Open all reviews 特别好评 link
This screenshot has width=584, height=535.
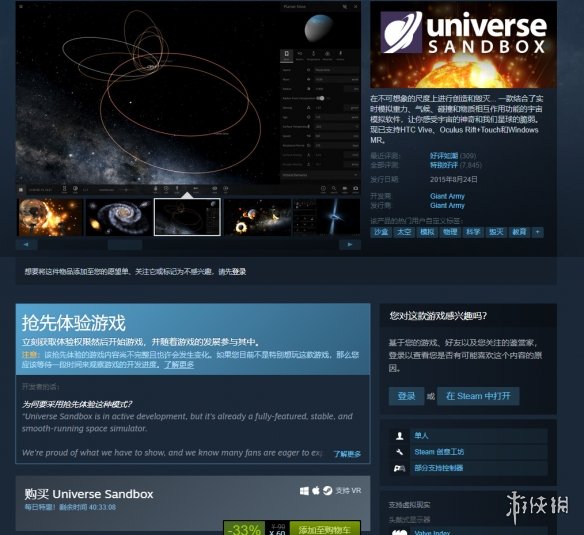444,165
